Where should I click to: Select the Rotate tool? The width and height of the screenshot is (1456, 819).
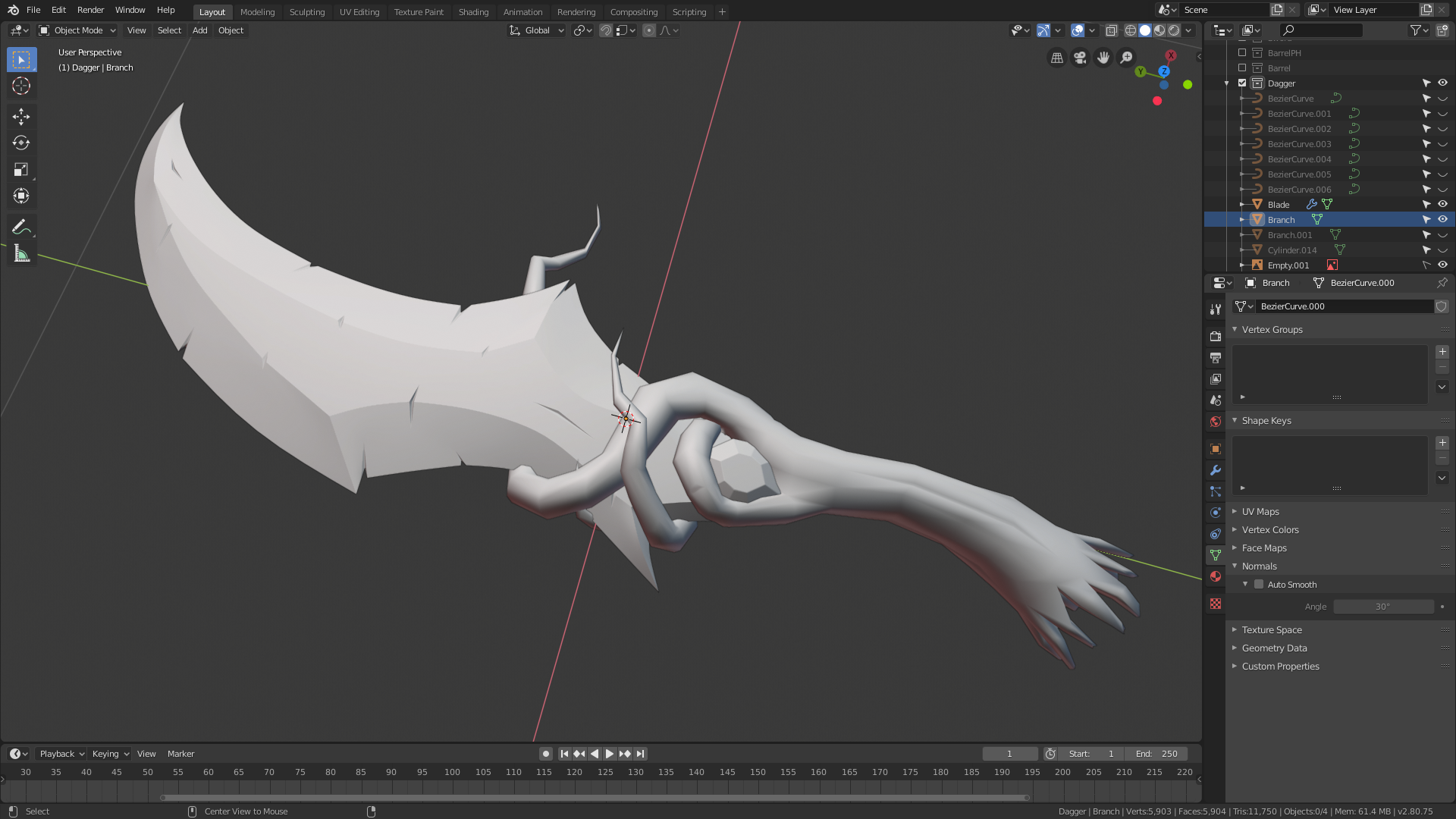(21, 143)
